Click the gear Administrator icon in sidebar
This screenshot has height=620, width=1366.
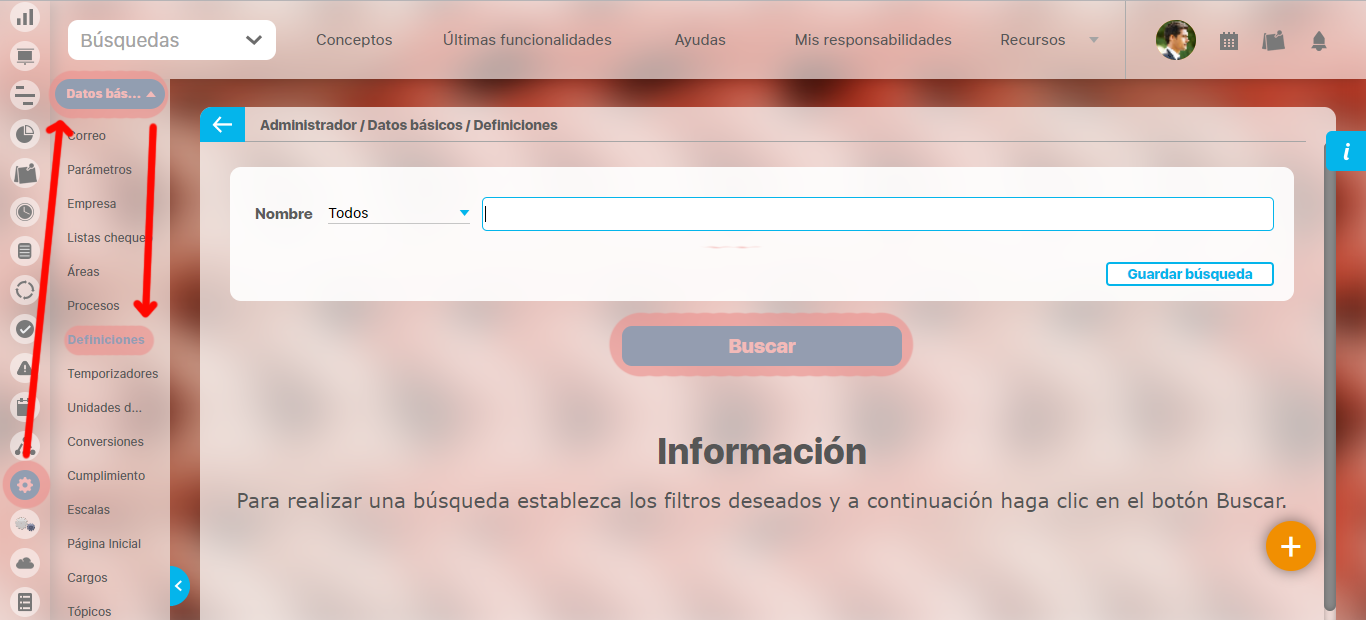coord(25,485)
